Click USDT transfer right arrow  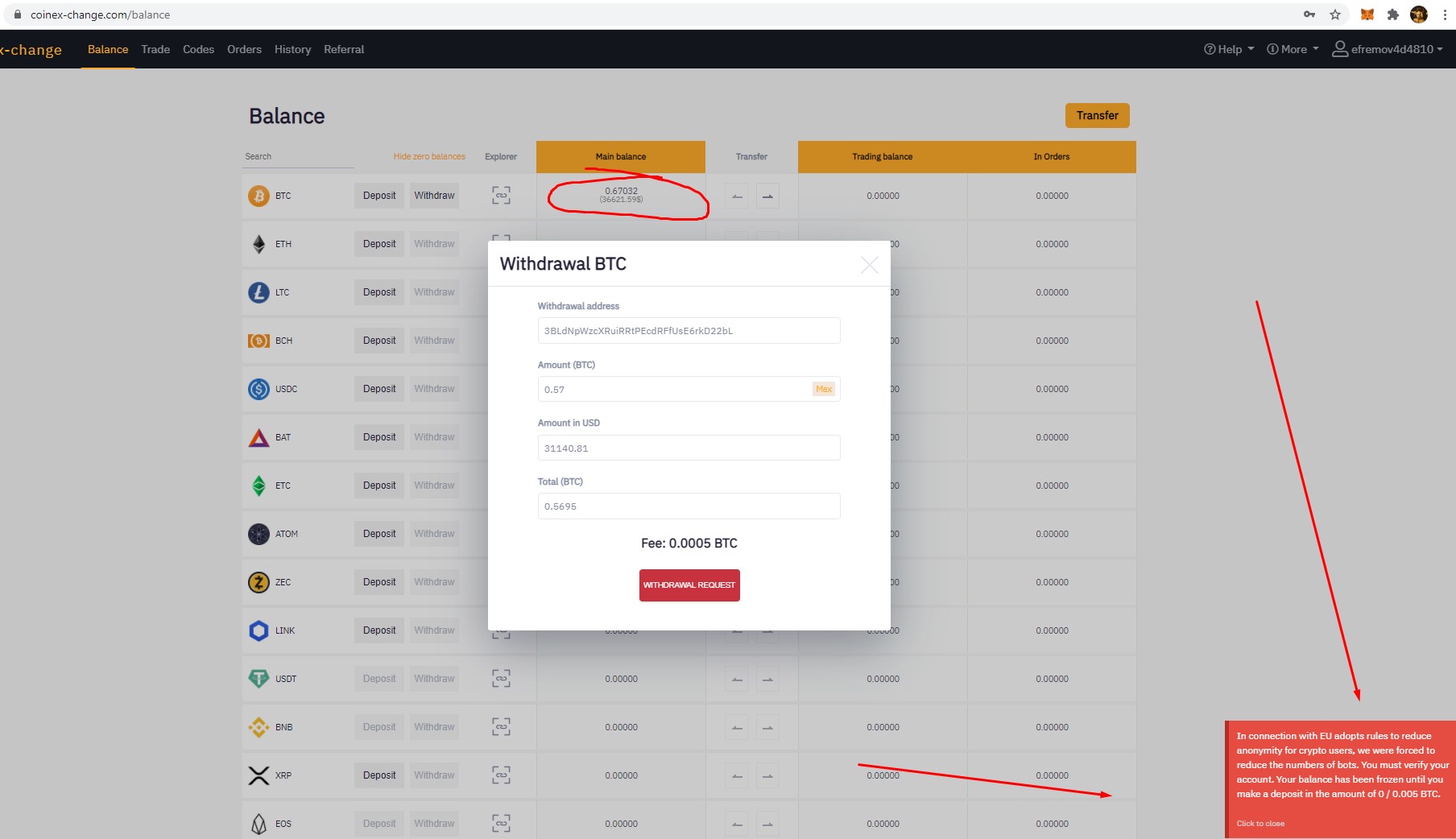(x=767, y=679)
